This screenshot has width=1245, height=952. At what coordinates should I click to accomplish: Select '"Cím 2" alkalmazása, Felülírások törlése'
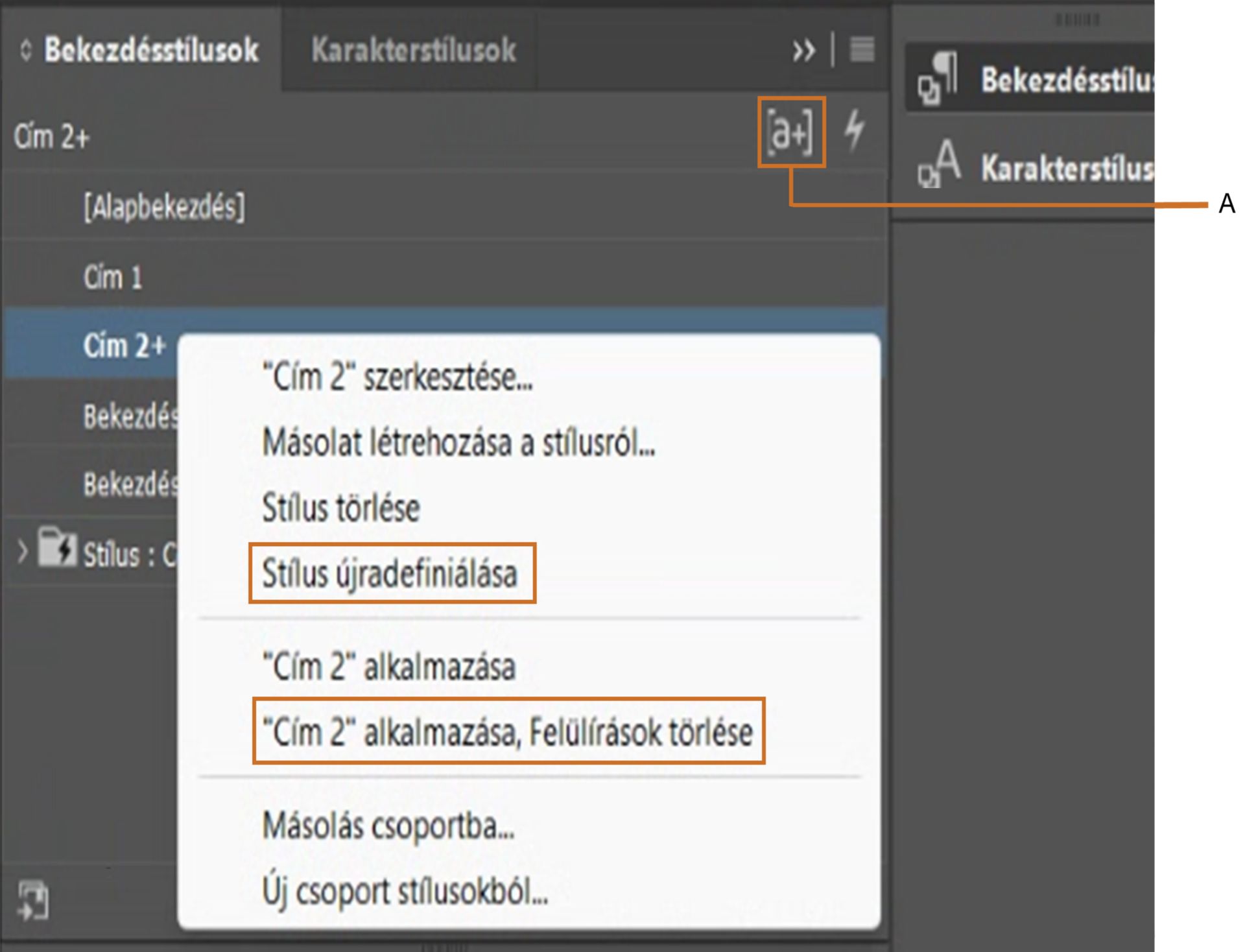click(x=508, y=731)
